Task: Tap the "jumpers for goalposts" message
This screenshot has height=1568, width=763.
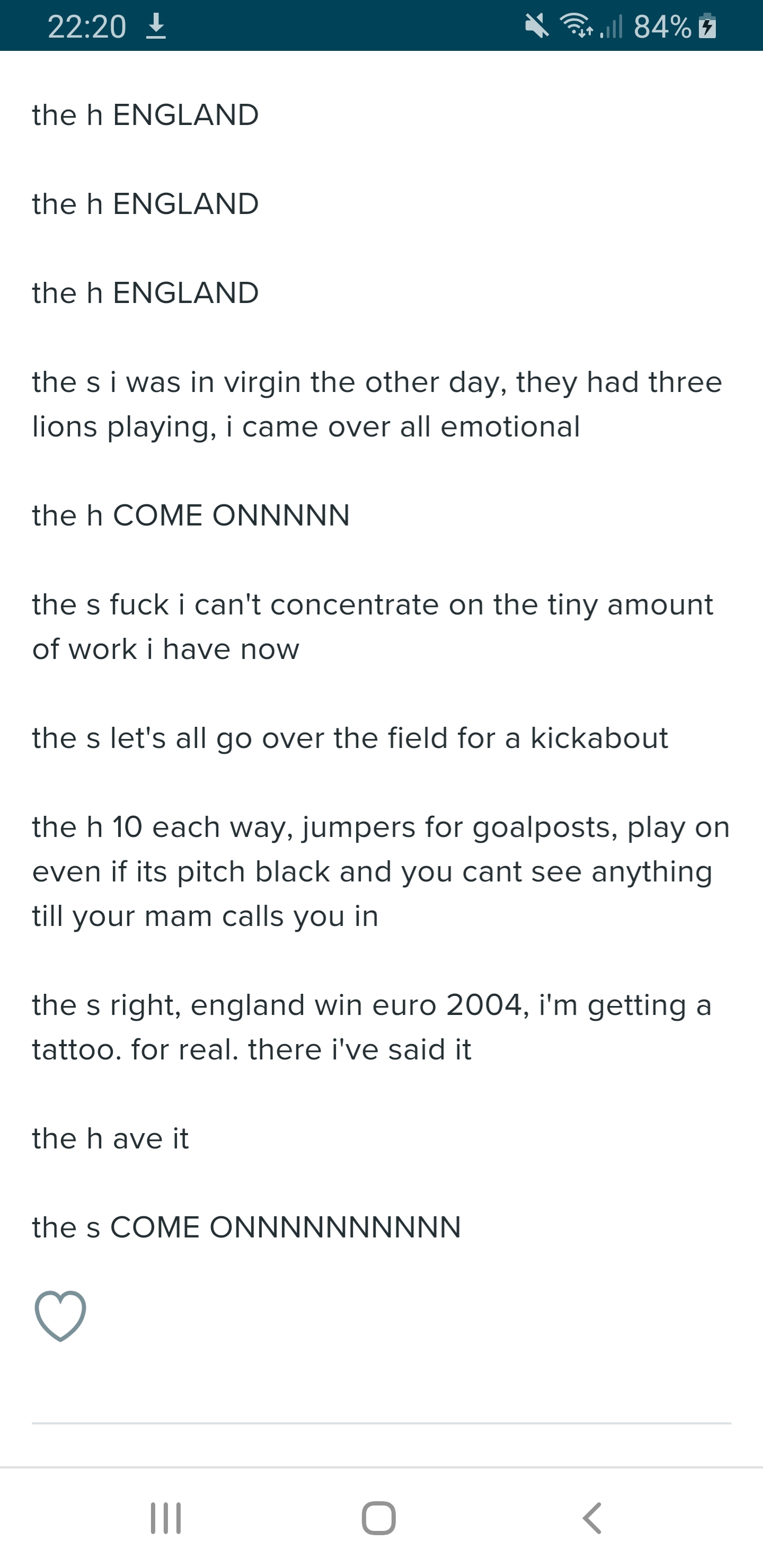Action: [380, 871]
